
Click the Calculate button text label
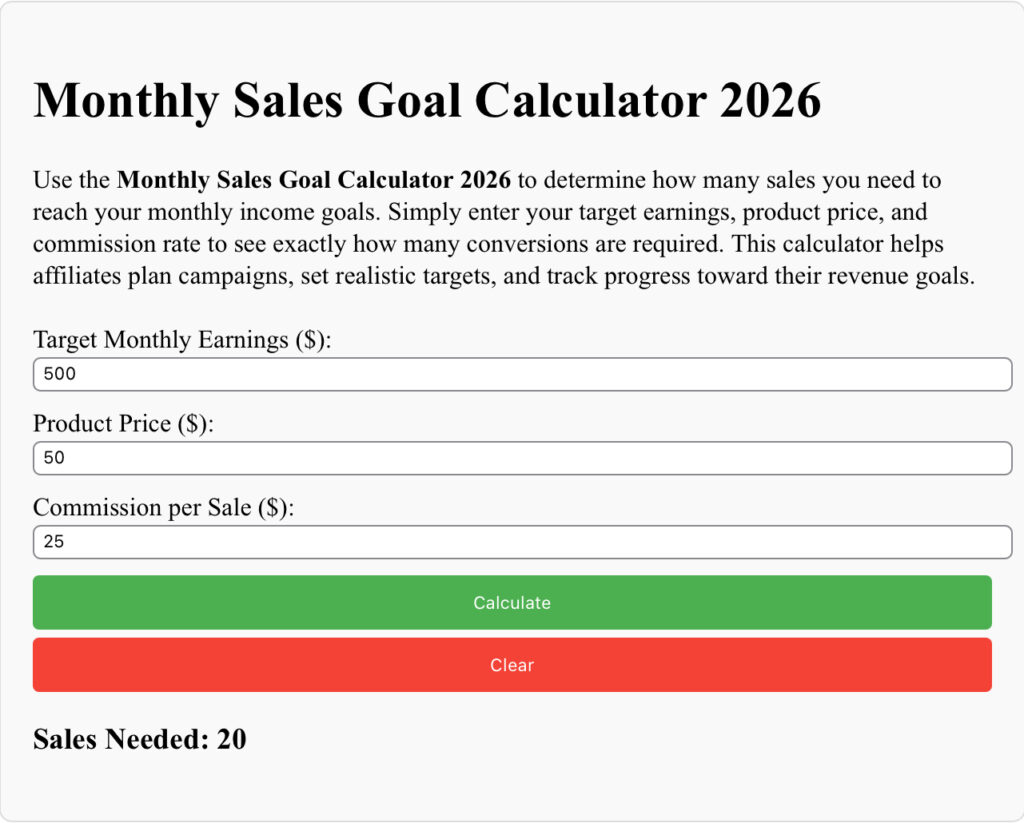pos(512,602)
